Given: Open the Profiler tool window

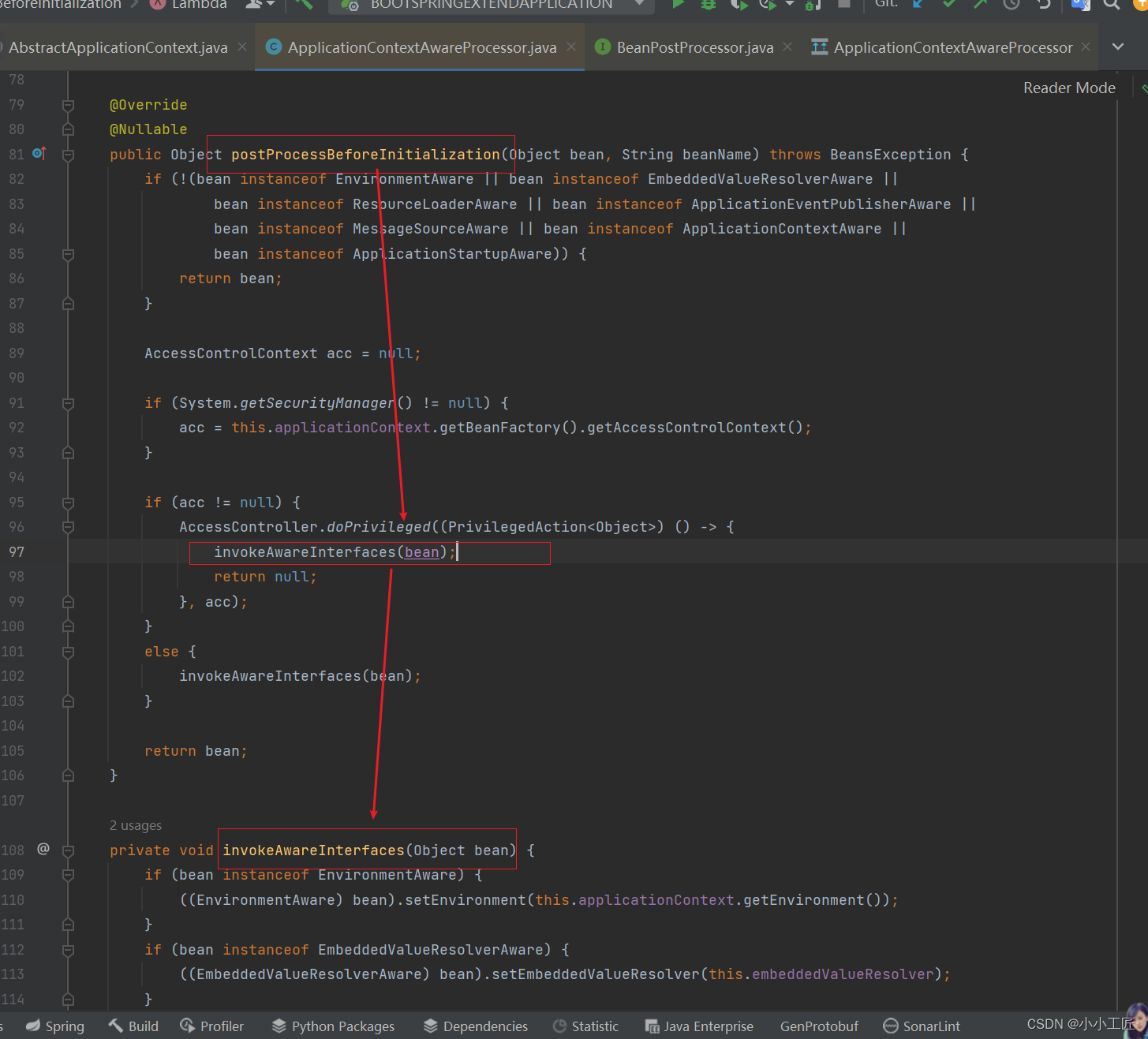Looking at the screenshot, I should pos(211,1026).
